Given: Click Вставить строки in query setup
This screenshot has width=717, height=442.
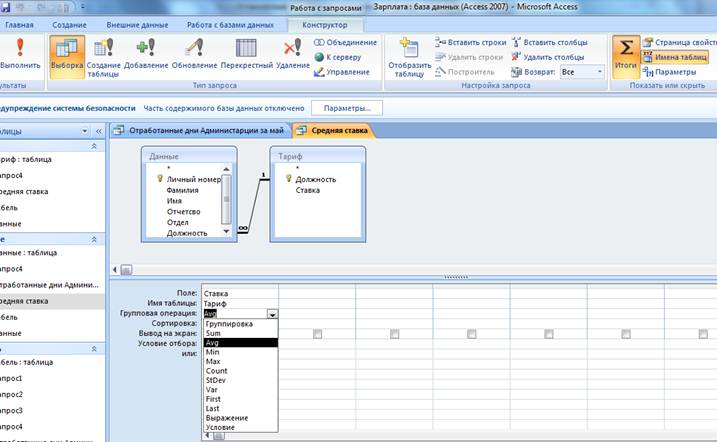Looking at the screenshot, I should coord(471,43).
